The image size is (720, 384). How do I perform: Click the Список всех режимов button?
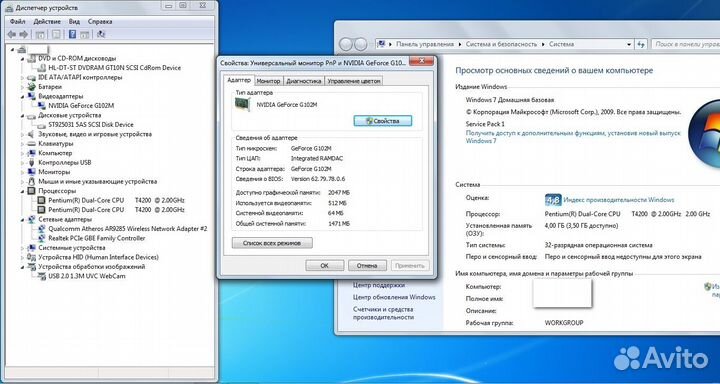[272, 243]
